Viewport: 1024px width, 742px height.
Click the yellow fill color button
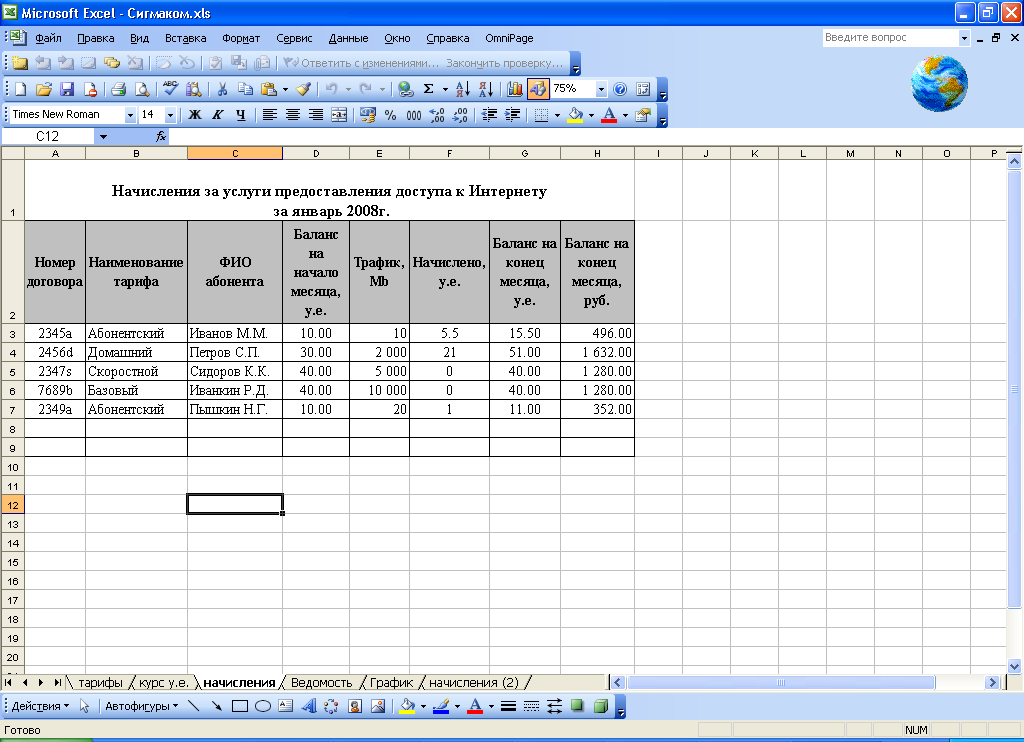575,115
